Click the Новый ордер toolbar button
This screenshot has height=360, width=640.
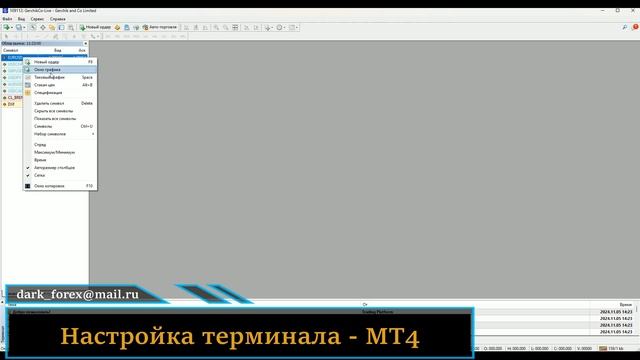tap(95, 27)
